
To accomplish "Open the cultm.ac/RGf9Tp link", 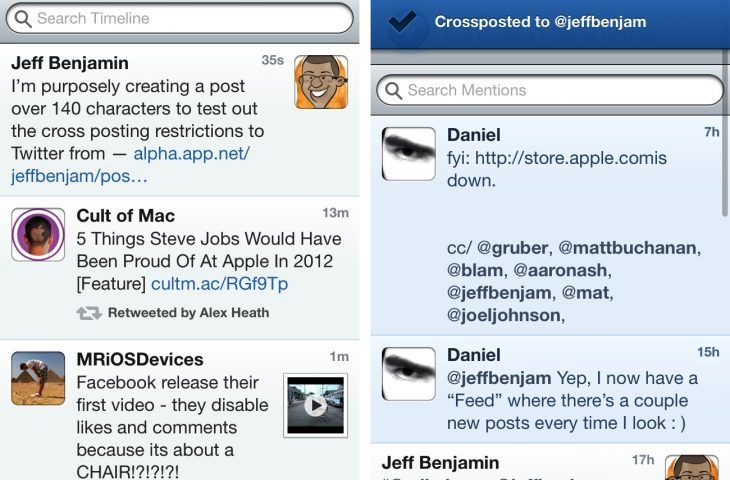I will pos(220,284).
